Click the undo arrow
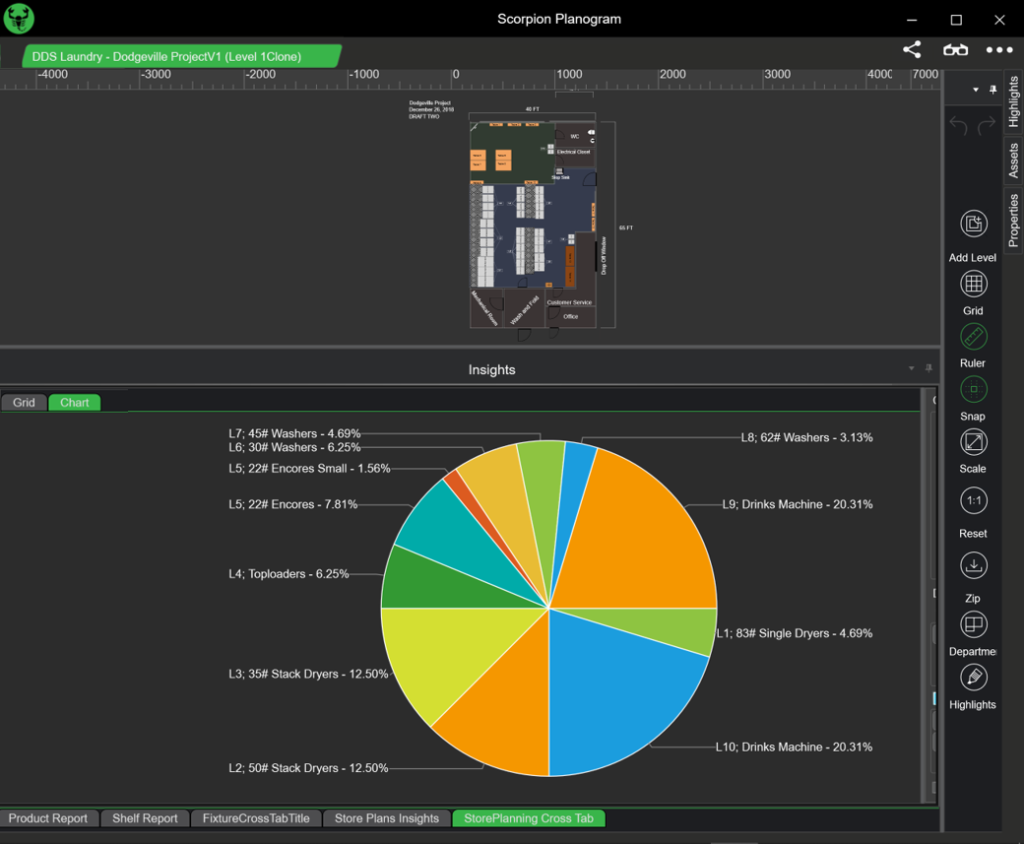Viewport: 1024px width, 844px height. click(x=958, y=123)
